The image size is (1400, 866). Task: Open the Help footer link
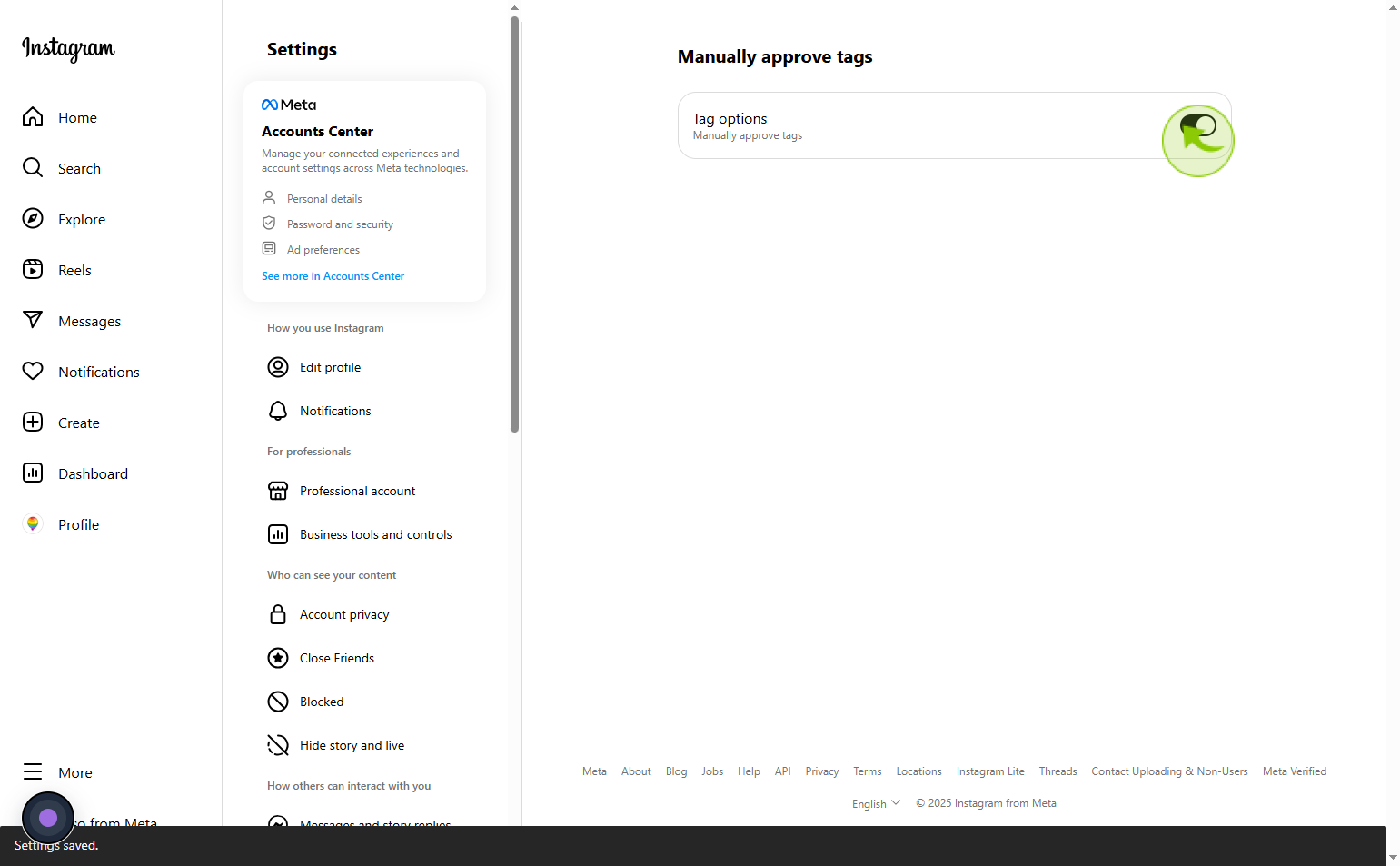[749, 771]
